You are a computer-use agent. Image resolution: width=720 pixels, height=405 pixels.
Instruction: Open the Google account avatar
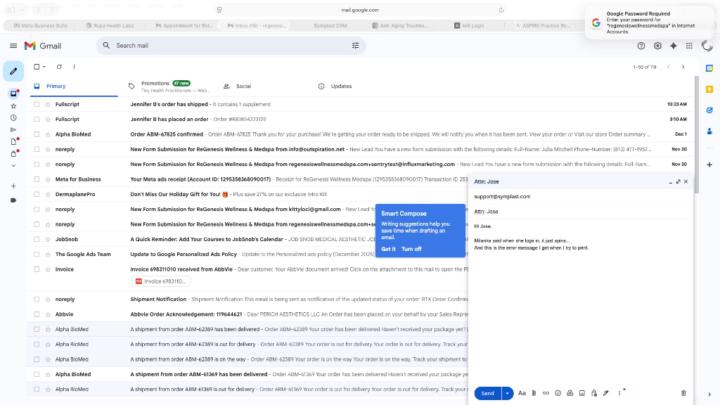[x=707, y=45]
